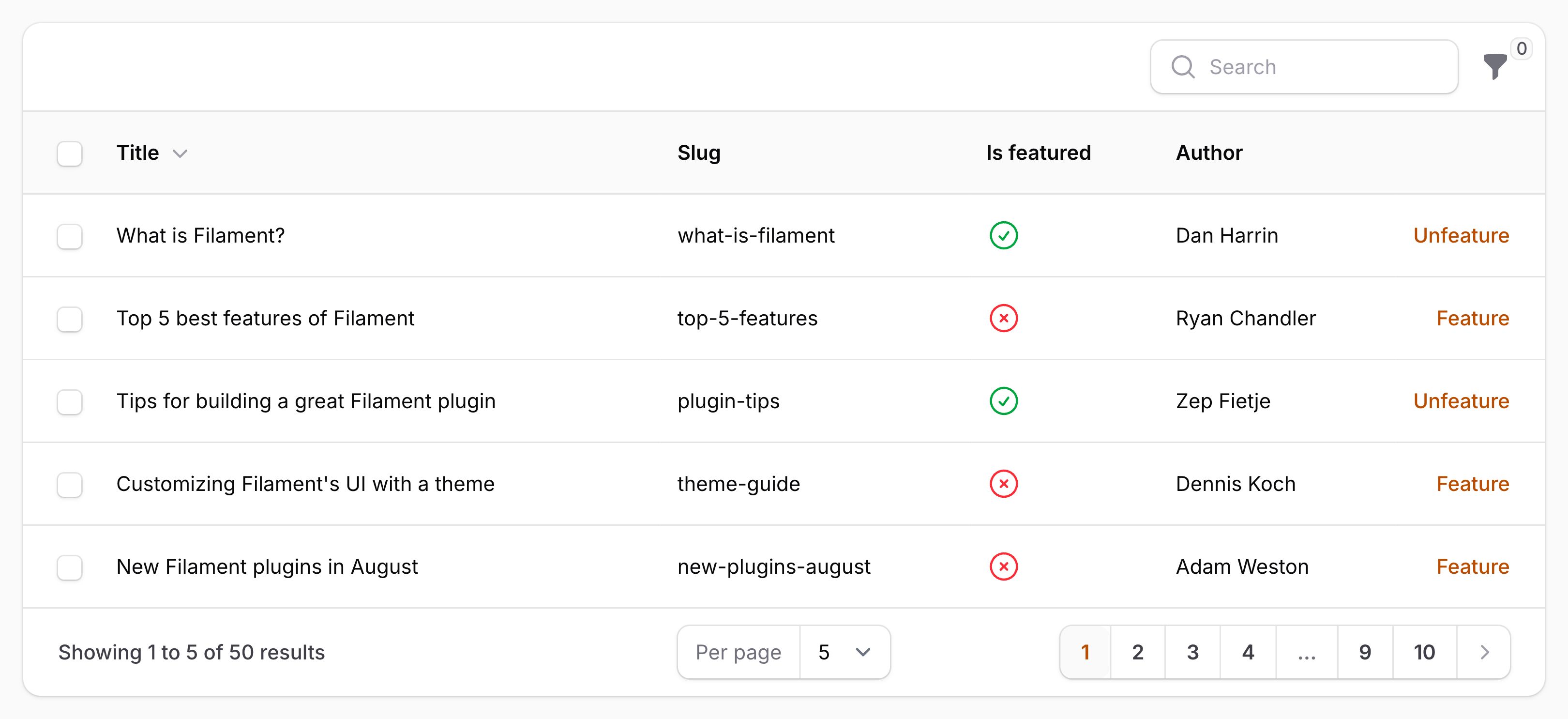This screenshot has width=1568, height=719.
Task: Click featured checkmark for What is Filament?
Action: point(1003,236)
